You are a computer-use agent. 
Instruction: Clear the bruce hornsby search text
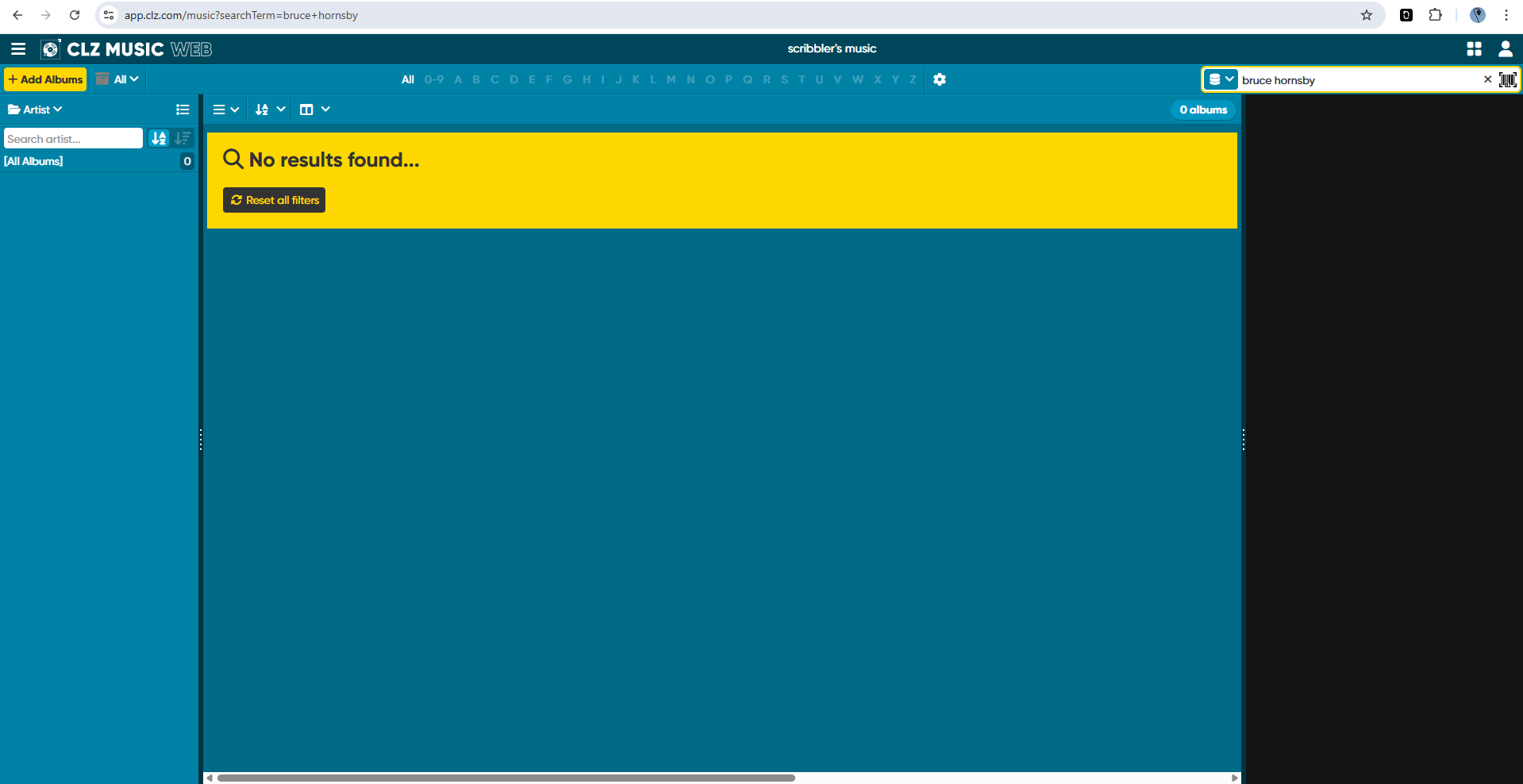[1487, 79]
